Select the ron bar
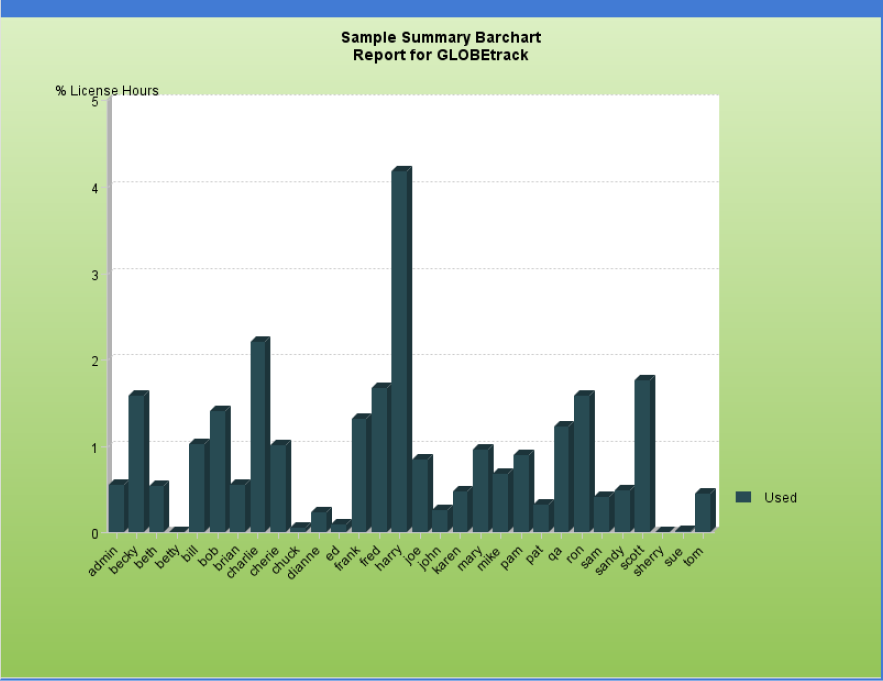Image resolution: width=883 pixels, height=681 pixels. tap(582, 462)
